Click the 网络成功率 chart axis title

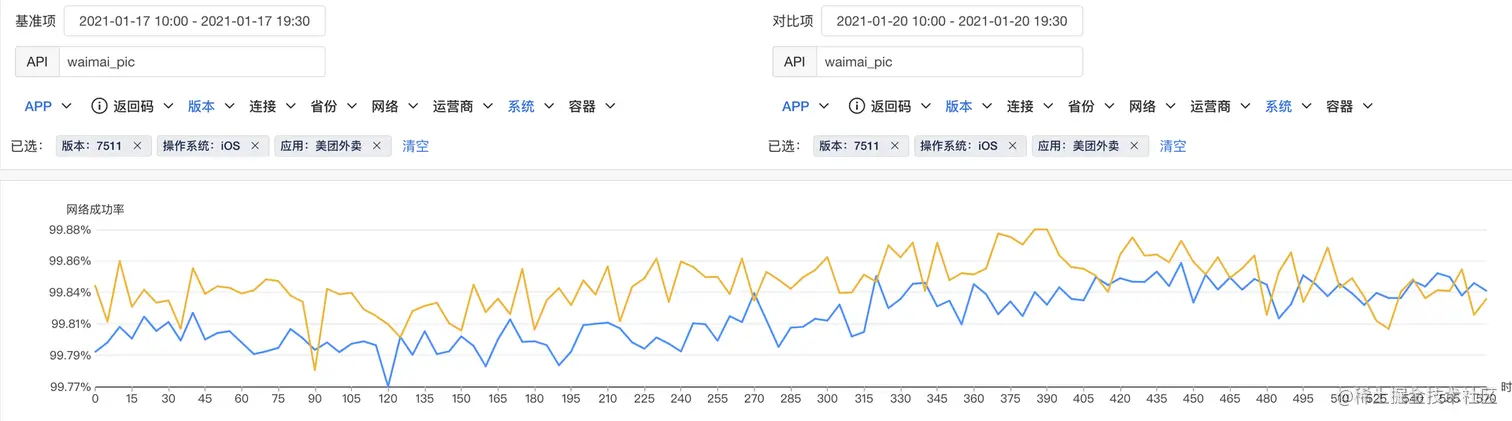pos(95,210)
